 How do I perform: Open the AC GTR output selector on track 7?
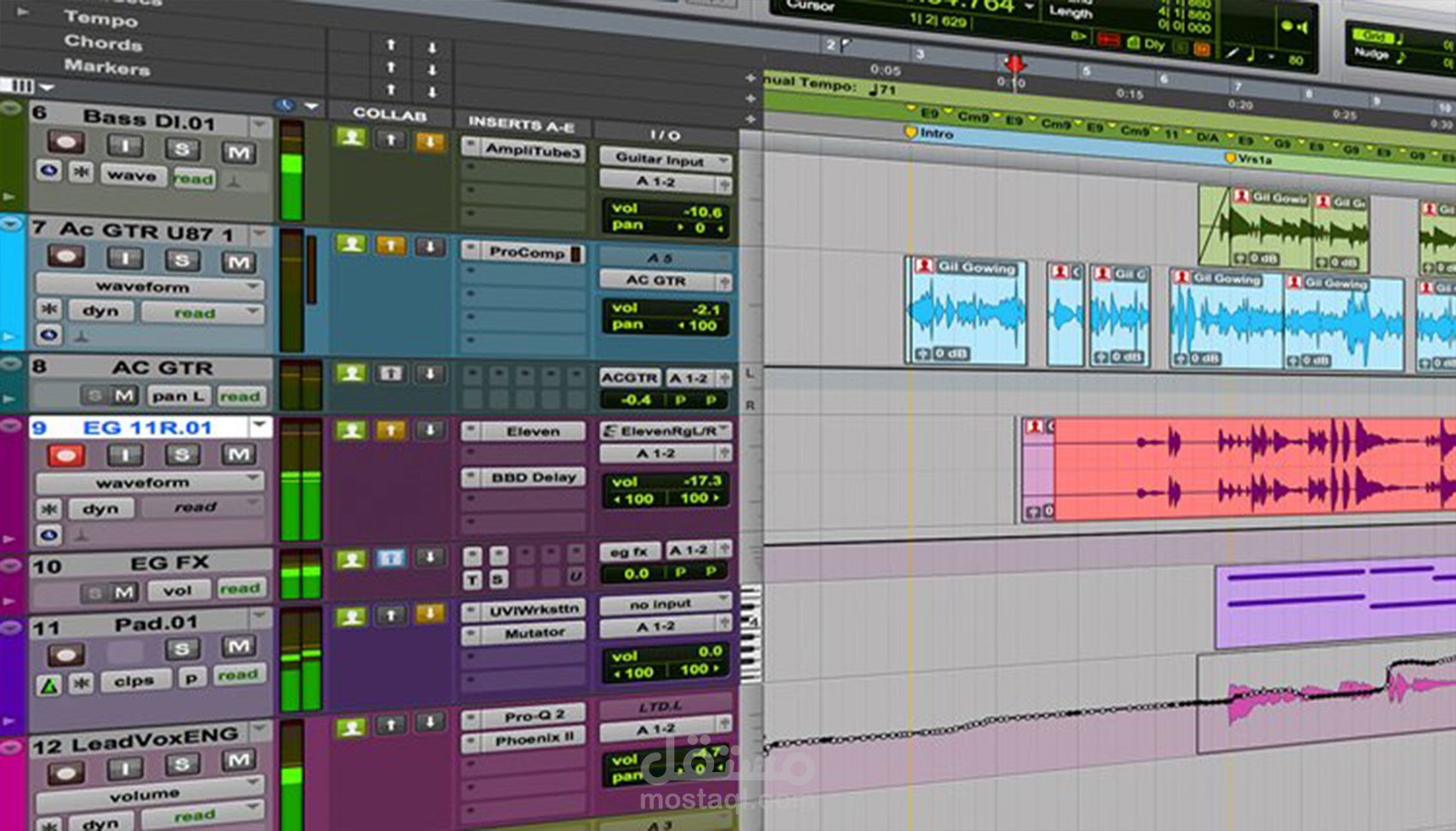665,280
